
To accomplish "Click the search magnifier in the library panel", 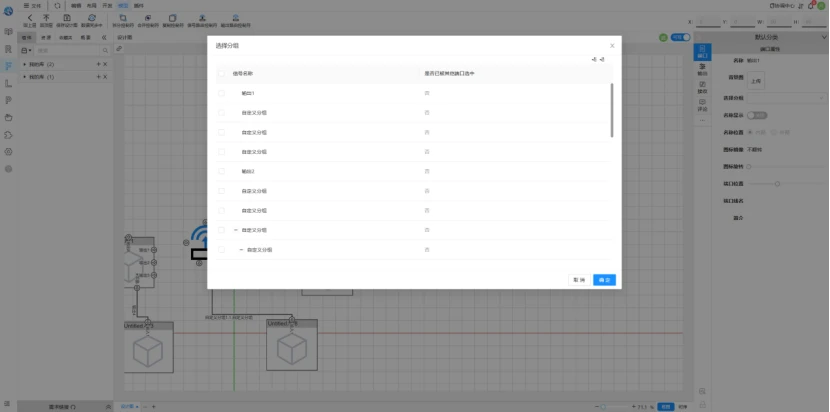I will click(105, 50).
